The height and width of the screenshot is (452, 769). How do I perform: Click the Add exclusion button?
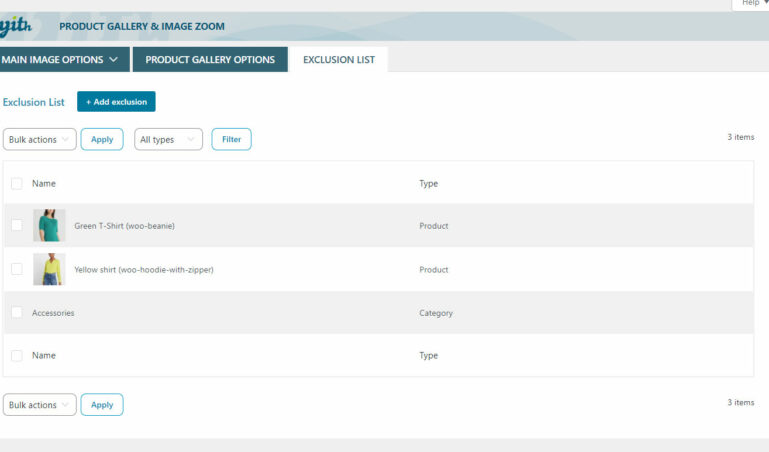pos(116,102)
